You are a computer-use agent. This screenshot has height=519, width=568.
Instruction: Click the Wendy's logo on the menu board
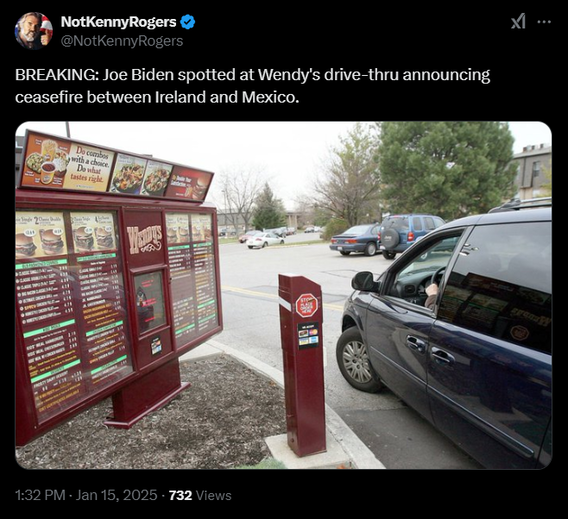[145, 238]
